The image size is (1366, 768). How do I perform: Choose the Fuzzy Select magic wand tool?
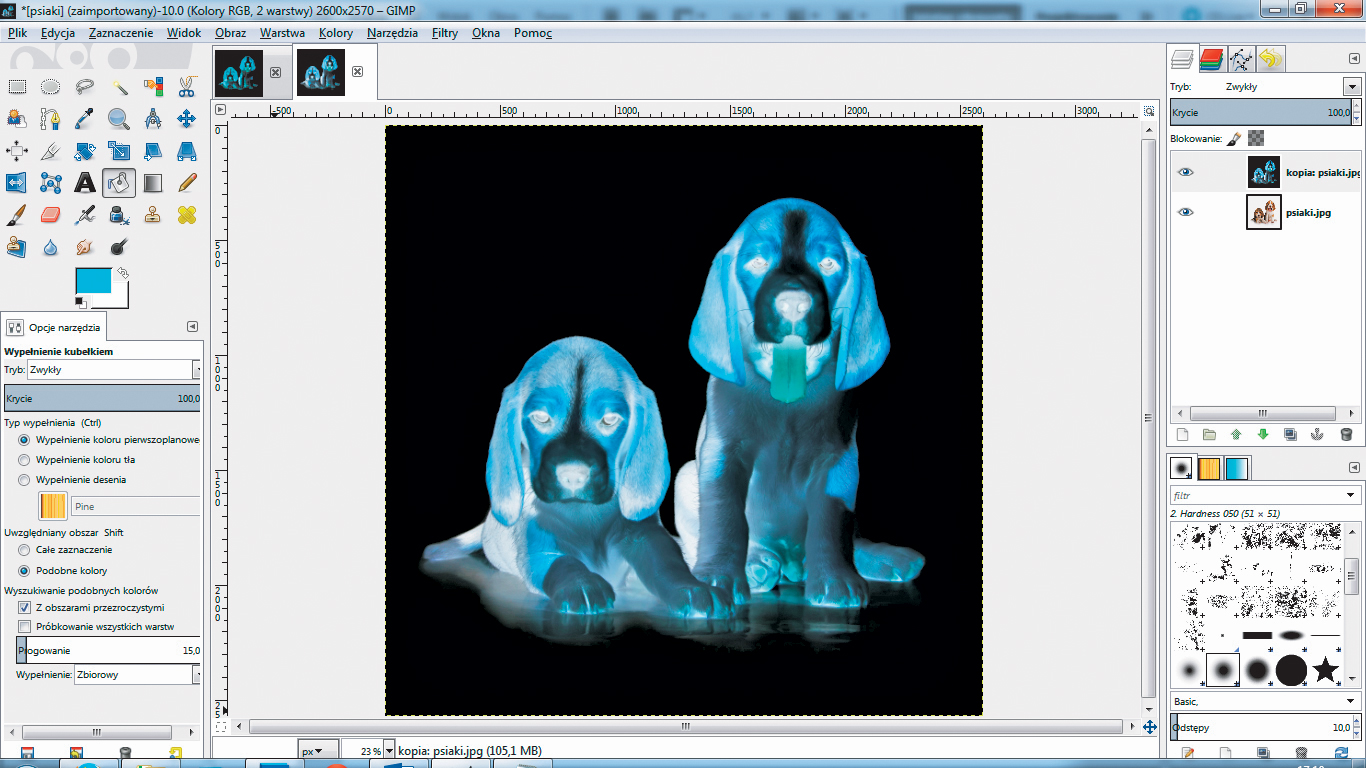pos(119,87)
